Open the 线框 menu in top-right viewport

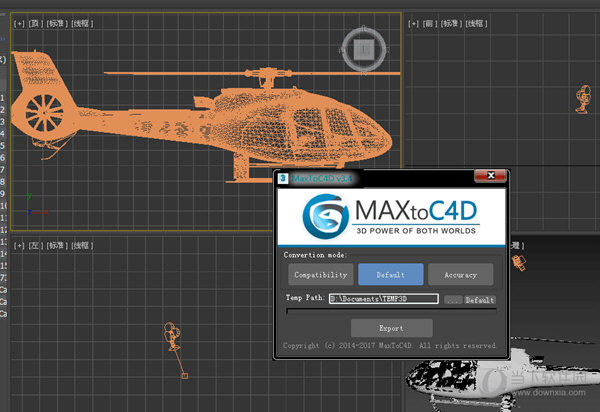point(476,23)
